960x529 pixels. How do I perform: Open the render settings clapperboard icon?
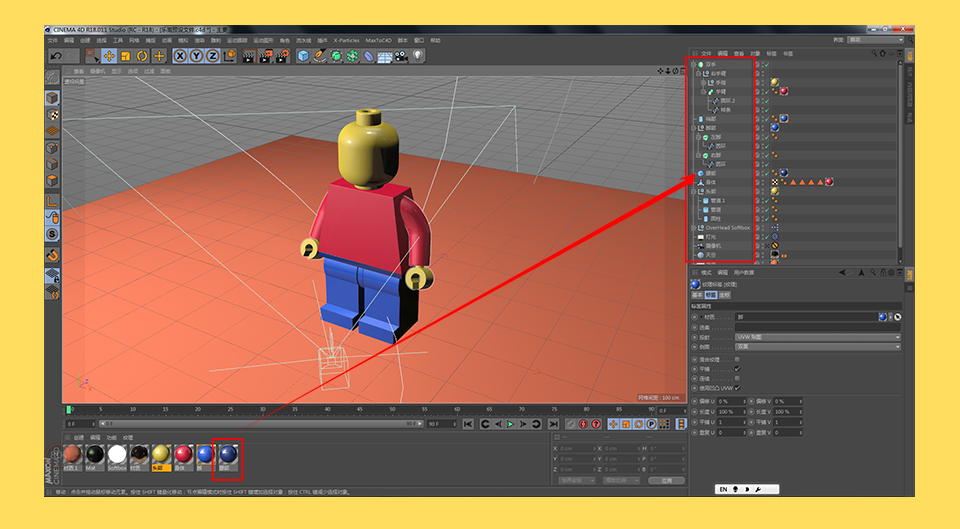pos(282,56)
